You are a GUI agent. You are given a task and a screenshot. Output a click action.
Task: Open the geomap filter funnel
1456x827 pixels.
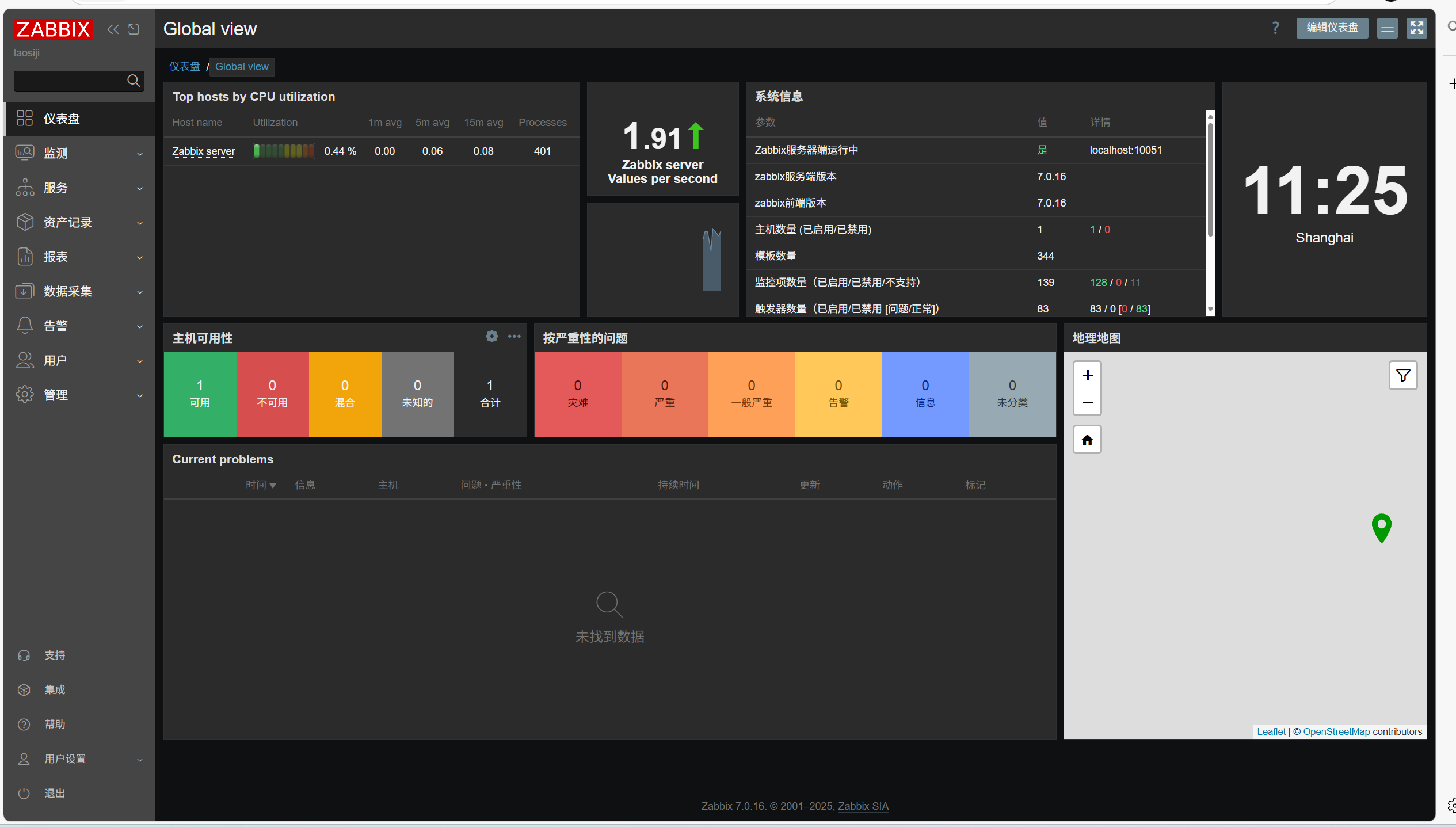[x=1403, y=375]
